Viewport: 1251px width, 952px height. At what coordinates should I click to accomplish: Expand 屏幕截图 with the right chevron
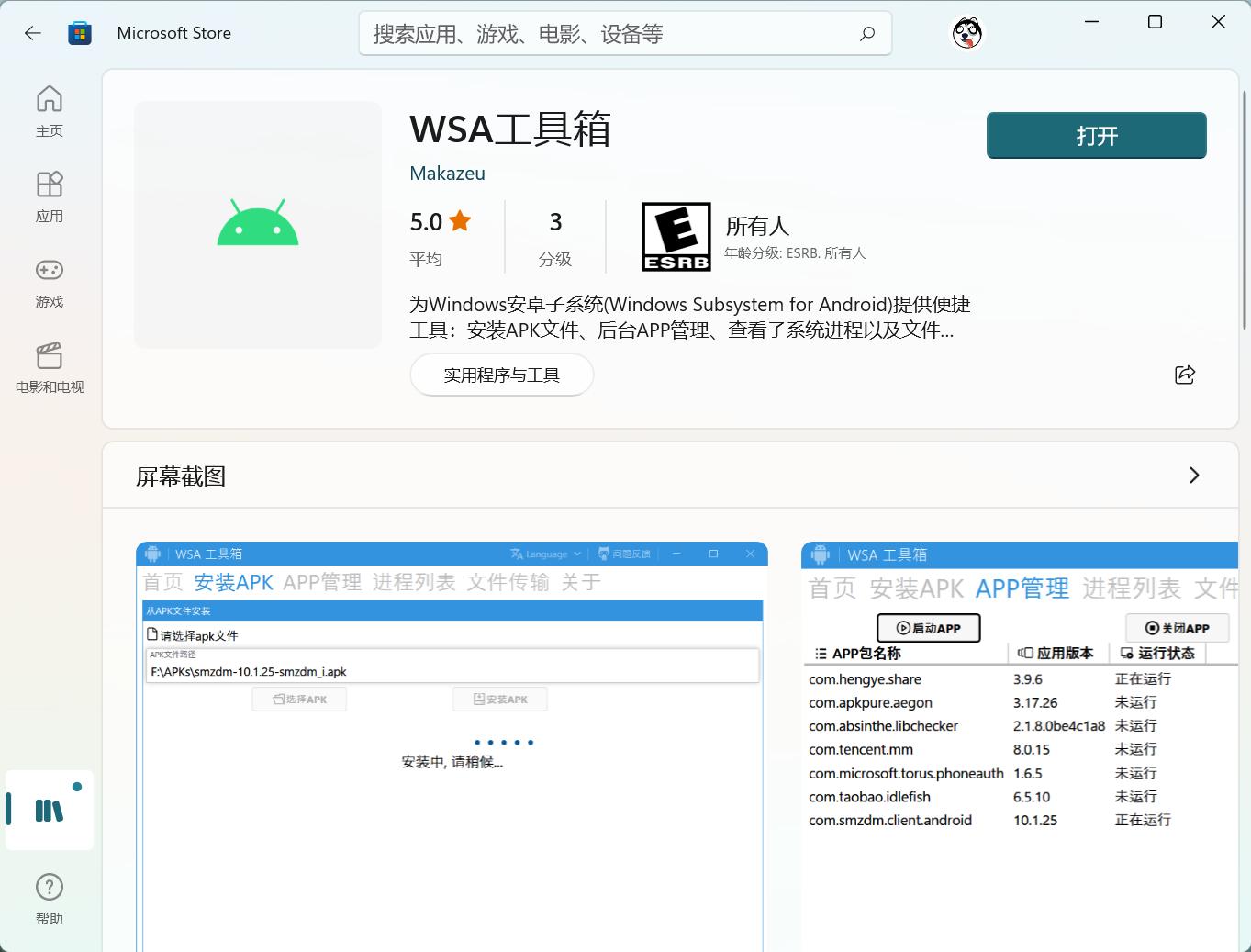pyautogui.click(x=1194, y=476)
